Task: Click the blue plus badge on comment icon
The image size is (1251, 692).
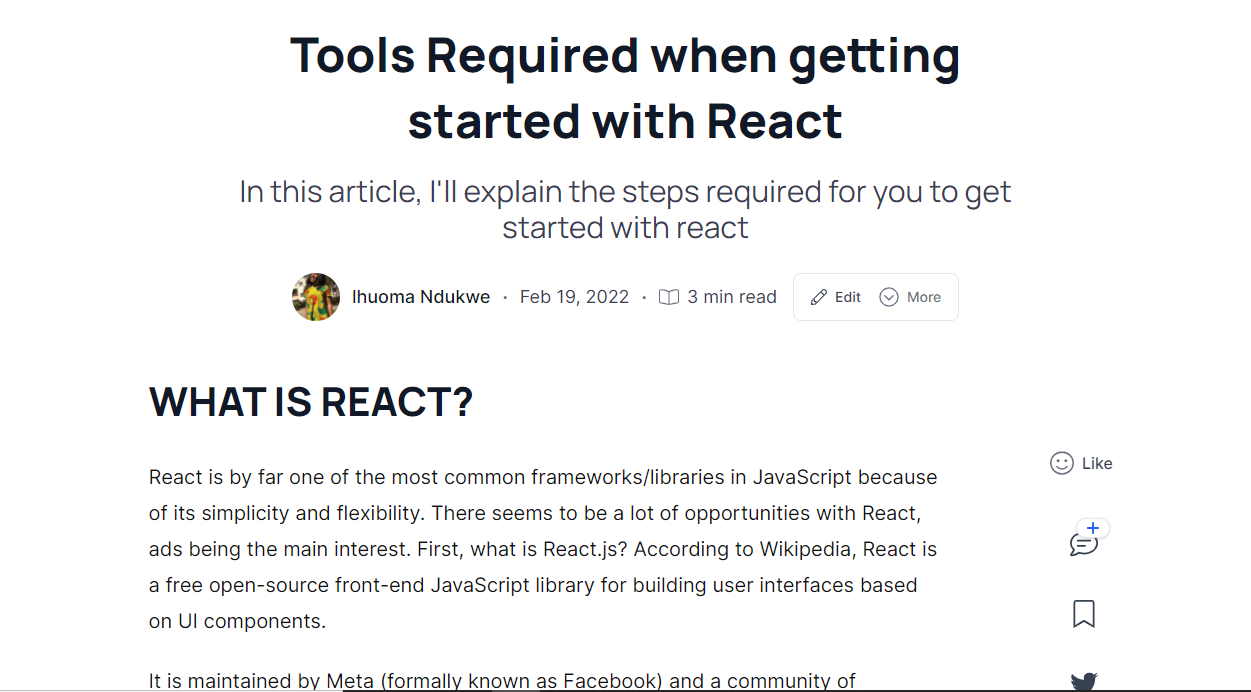Action: pyautogui.click(x=1093, y=528)
